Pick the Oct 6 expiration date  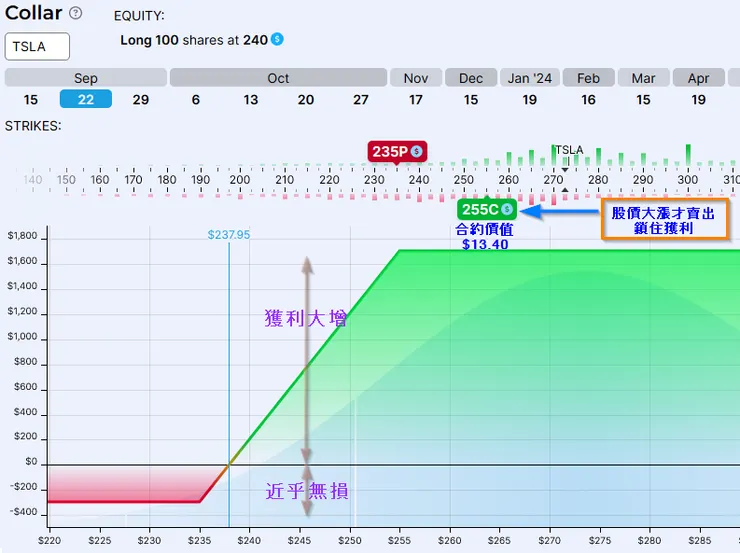click(196, 100)
